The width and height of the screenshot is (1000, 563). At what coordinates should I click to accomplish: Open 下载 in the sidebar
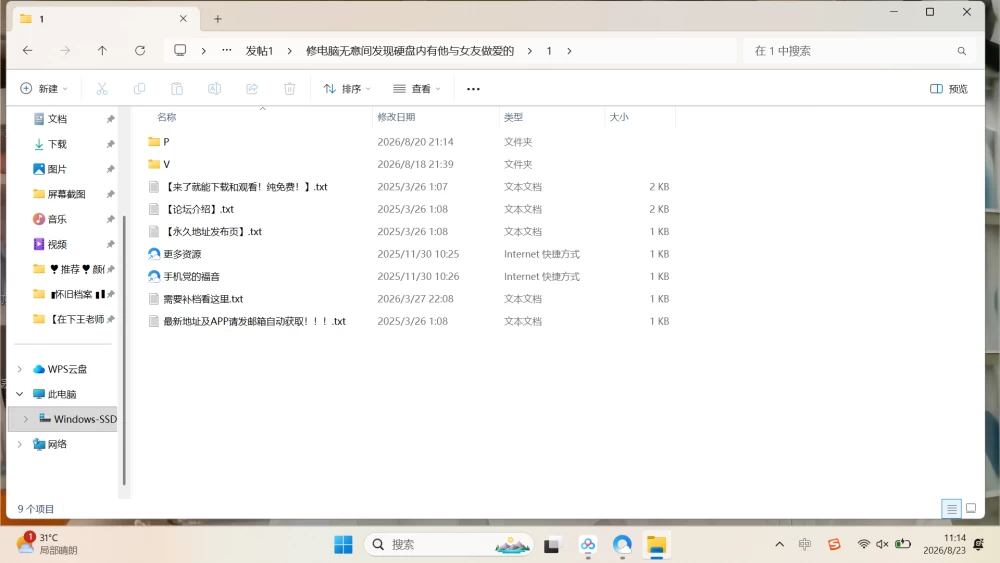coord(57,144)
